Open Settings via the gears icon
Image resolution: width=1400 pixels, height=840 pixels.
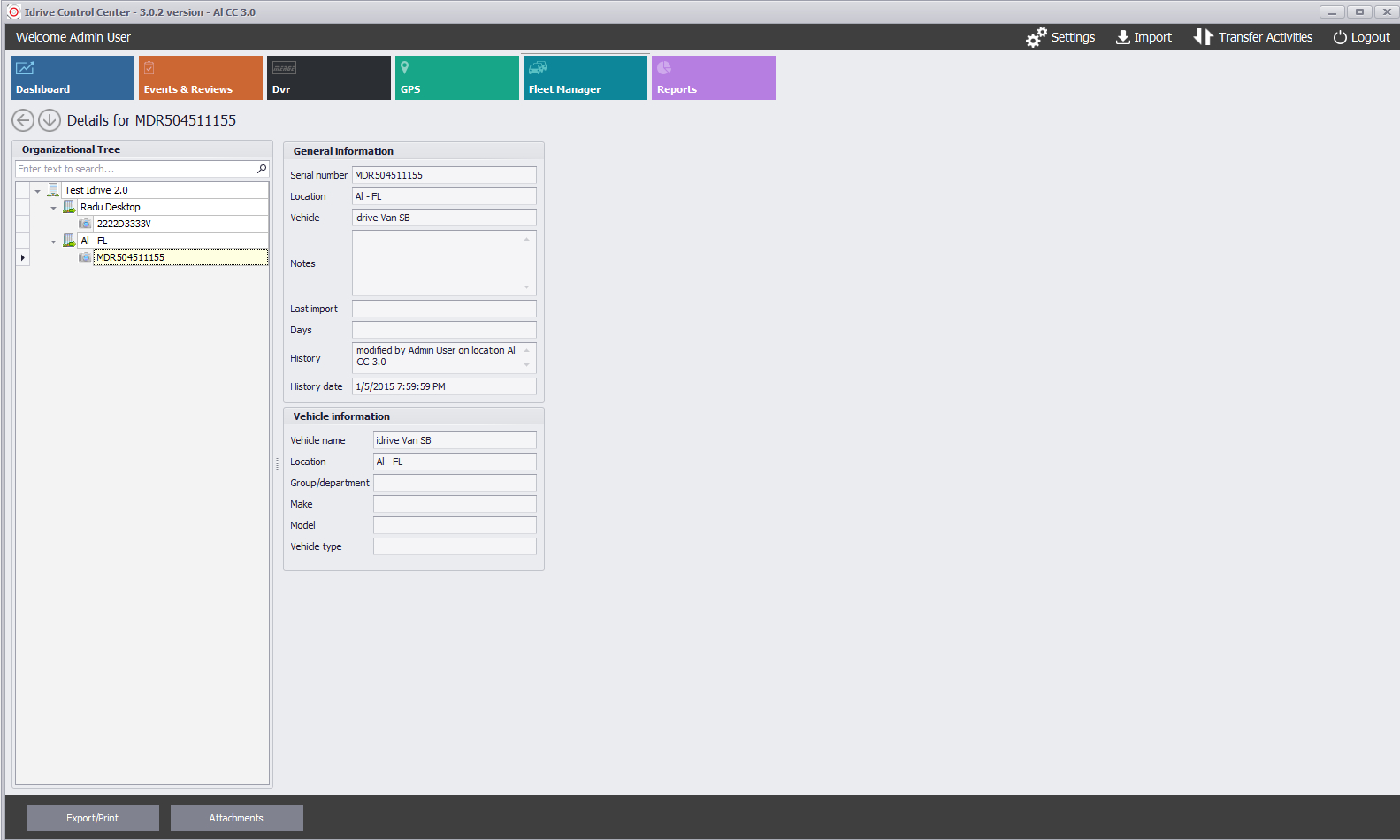coord(1036,37)
